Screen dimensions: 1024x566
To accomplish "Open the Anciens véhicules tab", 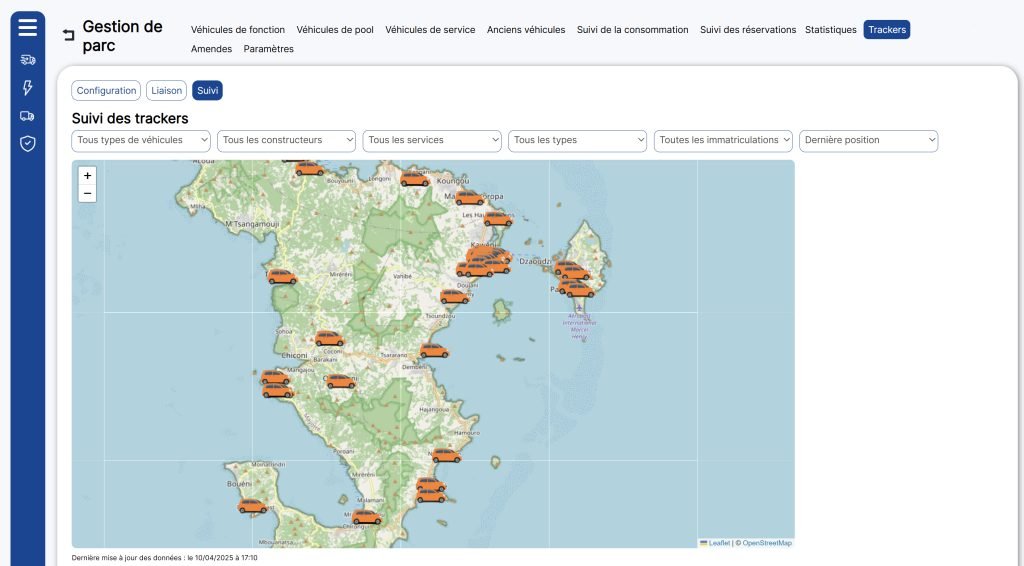I will [x=526, y=29].
